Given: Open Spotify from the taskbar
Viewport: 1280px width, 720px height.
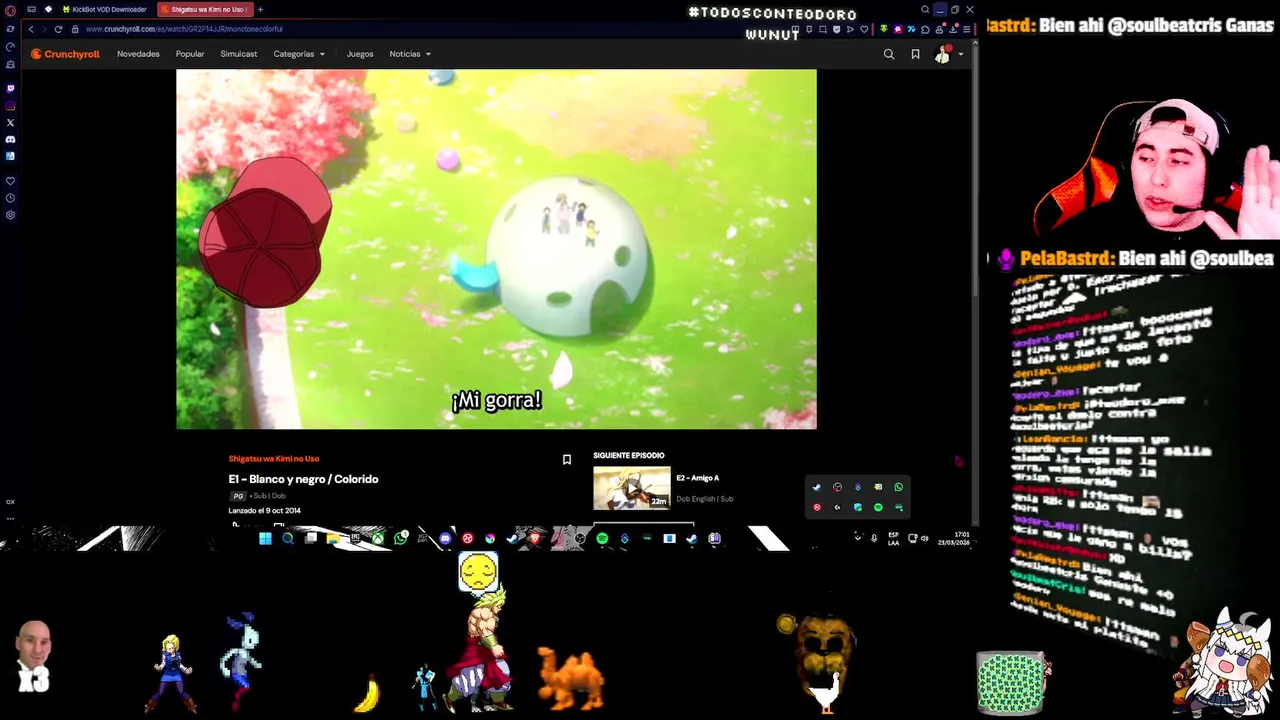Looking at the screenshot, I should pos(602,538).
